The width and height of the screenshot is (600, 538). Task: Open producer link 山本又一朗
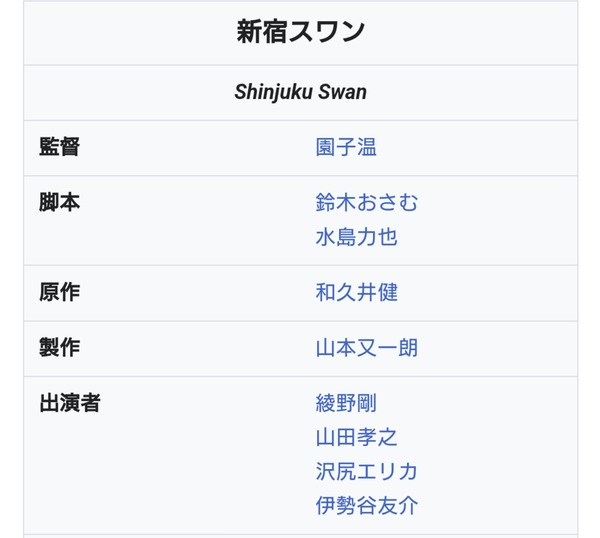367,348
